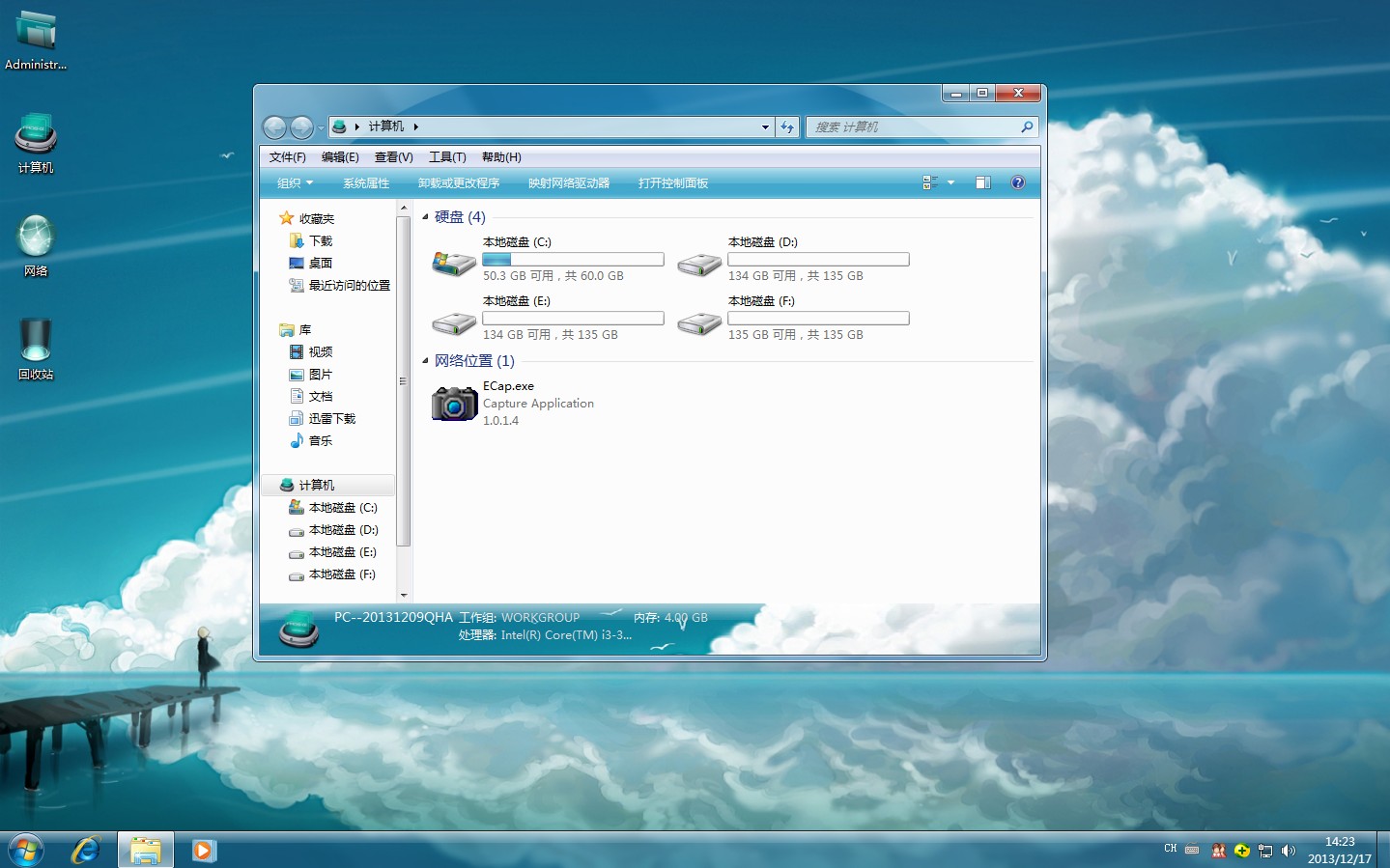Select 下载 in navigation pane
This screenshot has height=868, width=1390.
(320, 241)
